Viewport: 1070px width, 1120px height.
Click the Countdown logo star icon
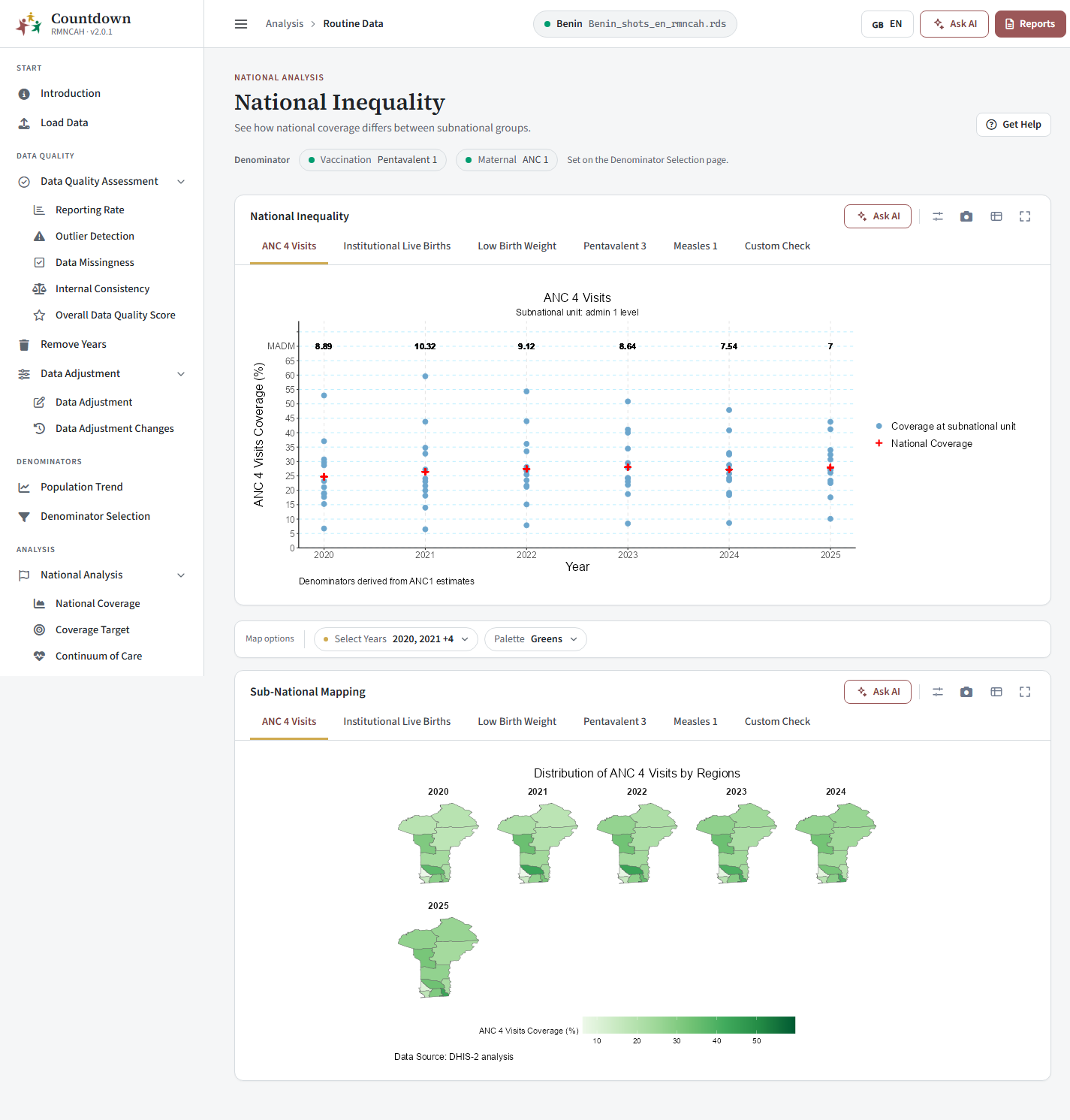29,24
